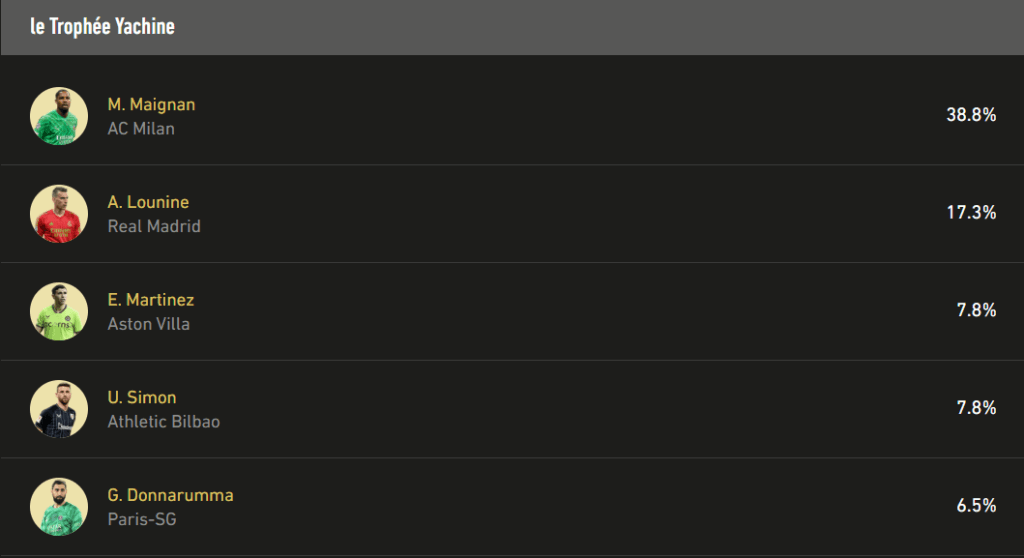Click the 6.5% vote percentage

coord(976,506)
